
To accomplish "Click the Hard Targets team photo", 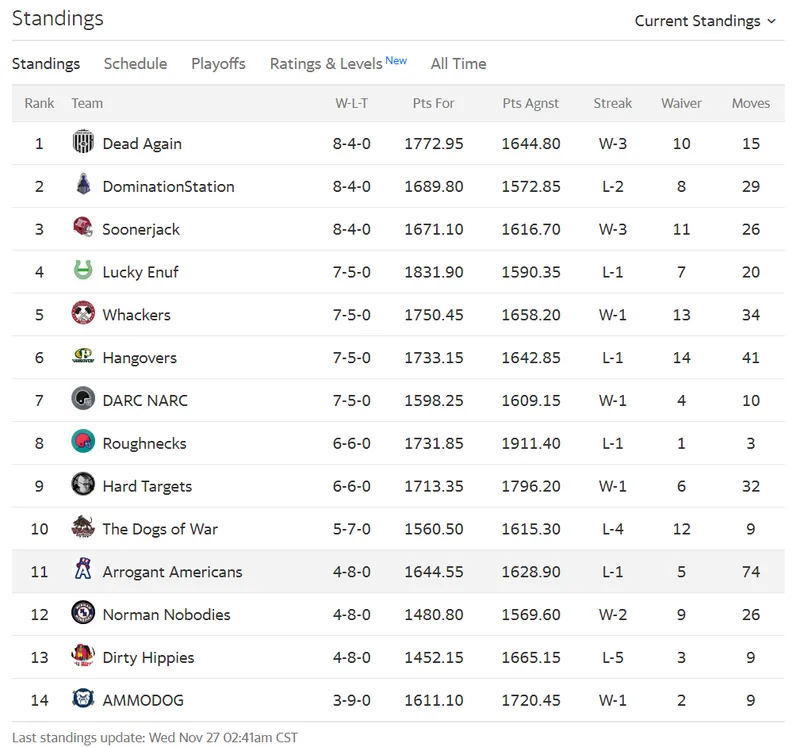I will (x=83, y=485).
